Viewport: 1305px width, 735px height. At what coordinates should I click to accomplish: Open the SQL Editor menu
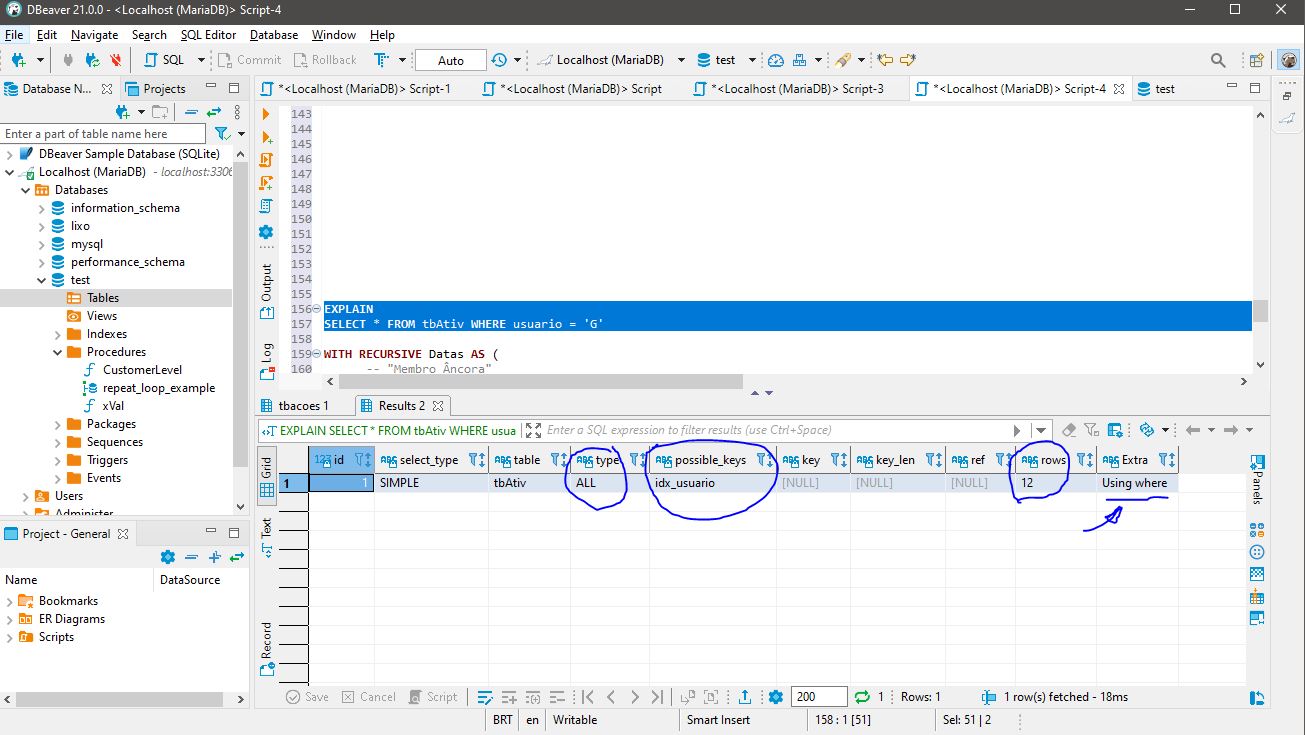click(x=208, y=34)
